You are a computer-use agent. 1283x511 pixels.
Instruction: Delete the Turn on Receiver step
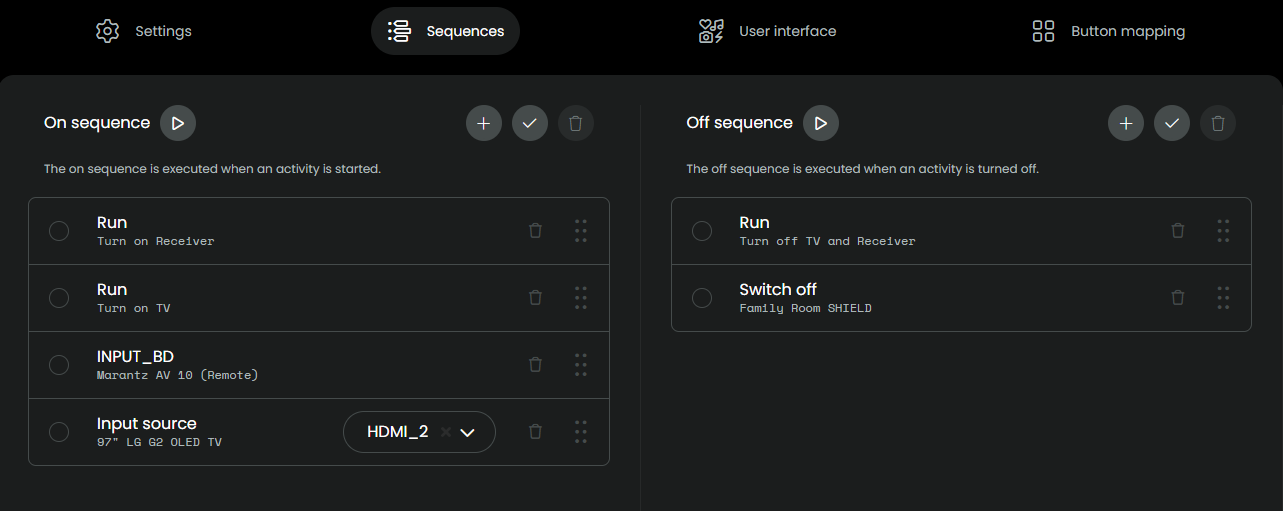535,231
